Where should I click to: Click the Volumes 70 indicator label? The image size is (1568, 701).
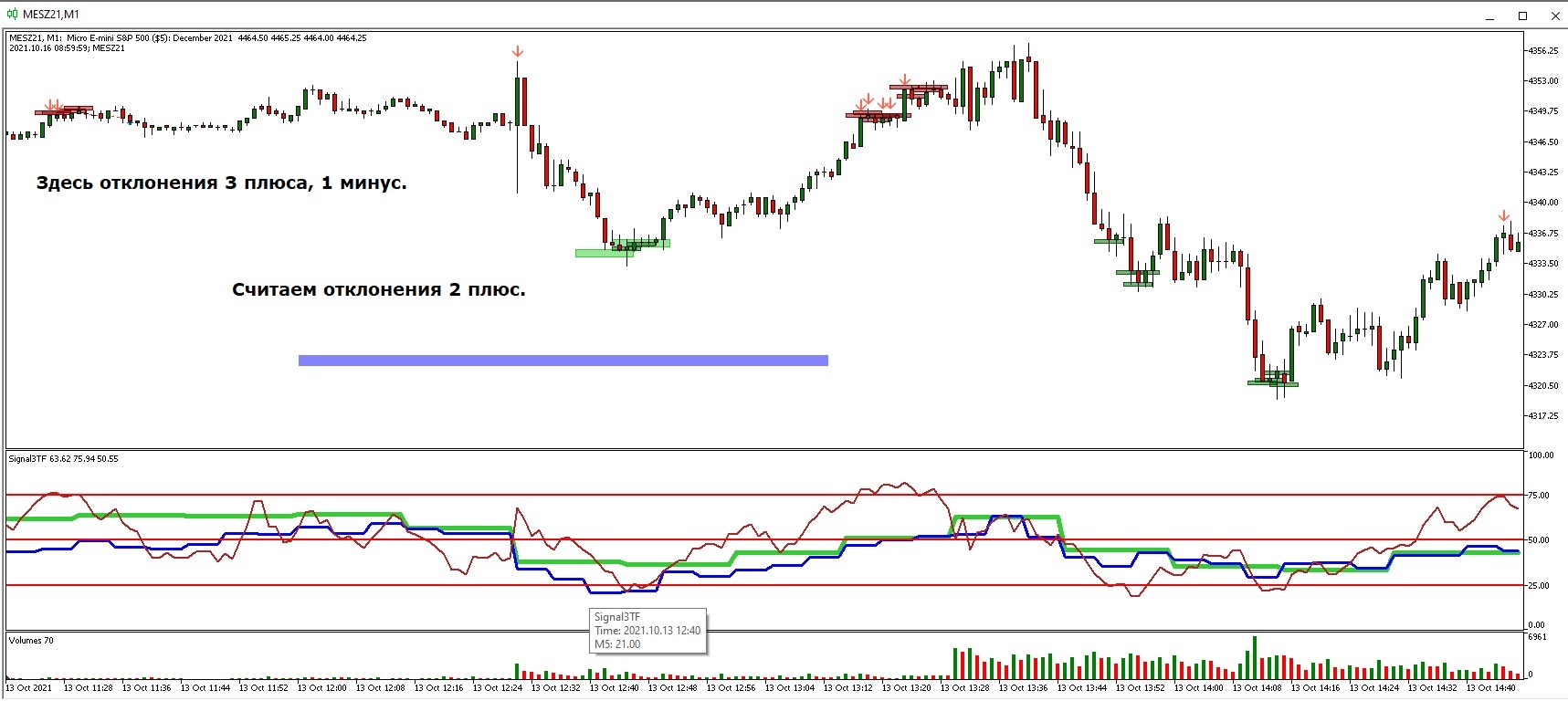(31, 641)
